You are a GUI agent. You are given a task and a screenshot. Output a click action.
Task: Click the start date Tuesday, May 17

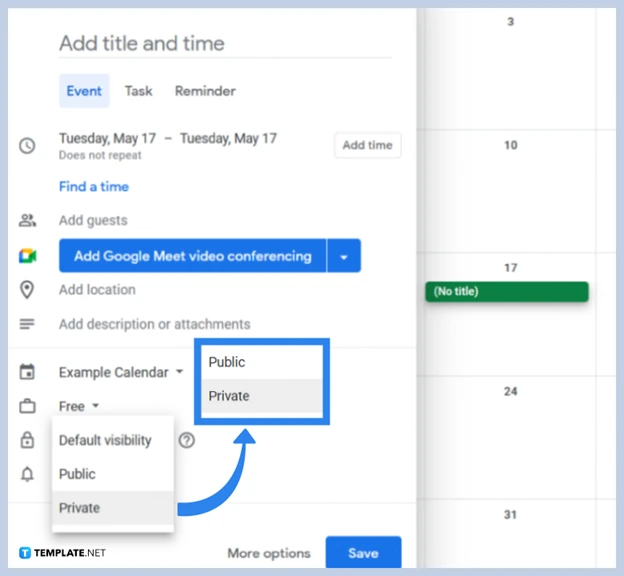(107, 139)
